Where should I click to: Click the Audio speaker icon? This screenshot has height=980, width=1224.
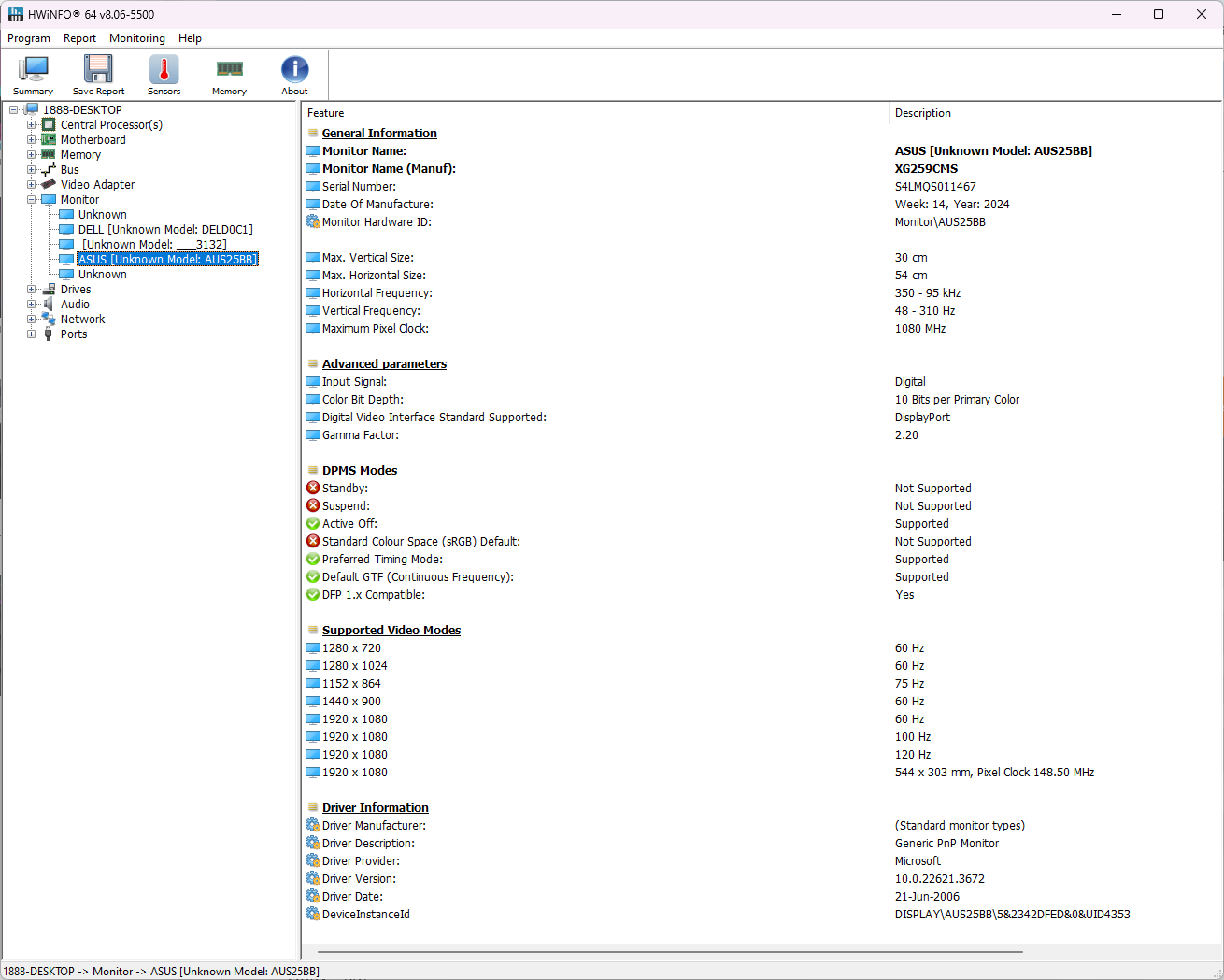pyautogui.click(x=49, y=305)
